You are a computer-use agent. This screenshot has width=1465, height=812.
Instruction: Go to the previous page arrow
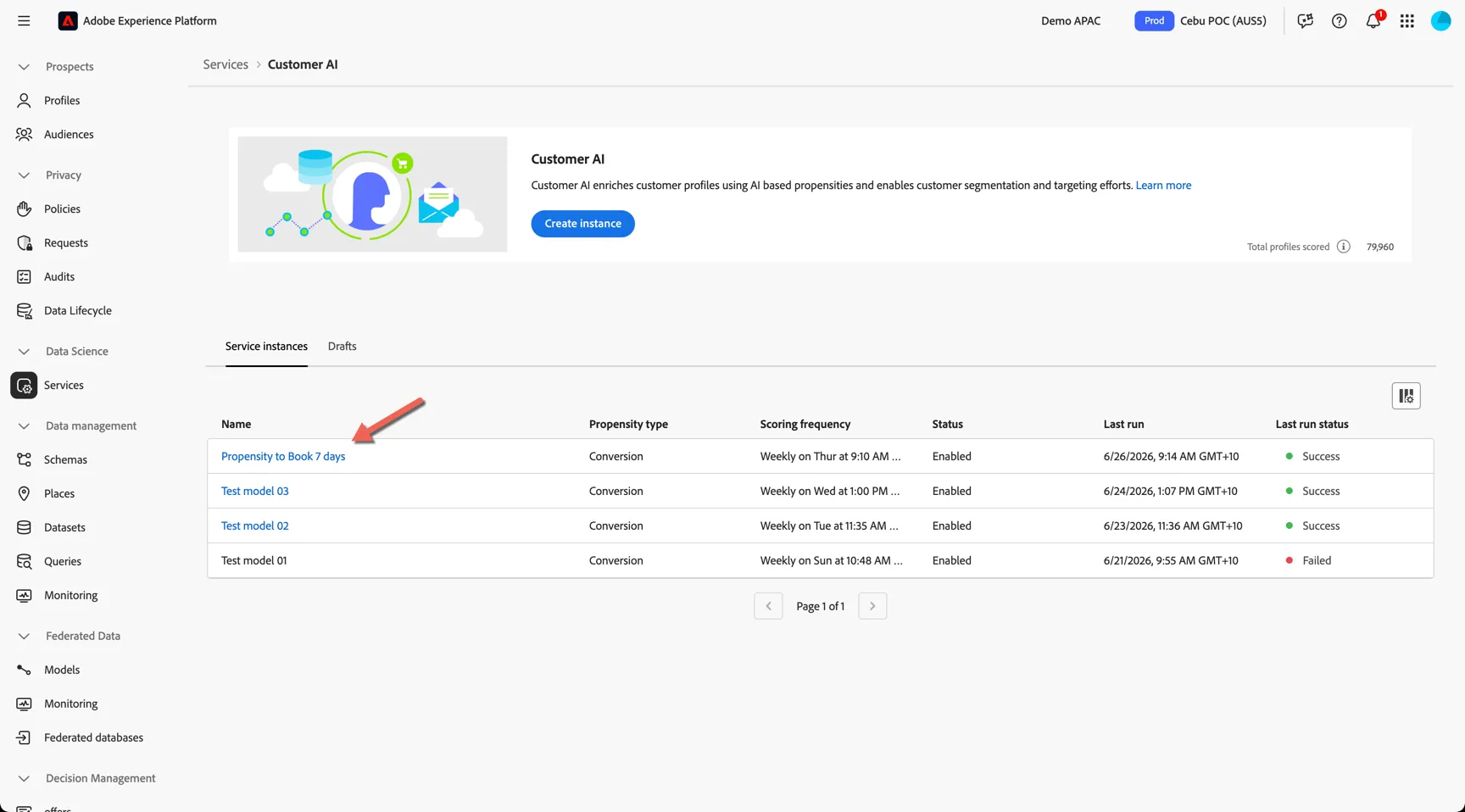click(x=768, y=606)
